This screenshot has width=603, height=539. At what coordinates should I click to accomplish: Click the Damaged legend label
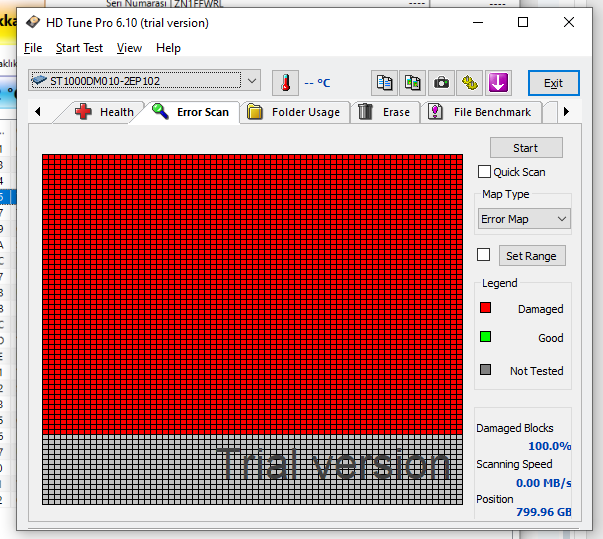point(540,309)
